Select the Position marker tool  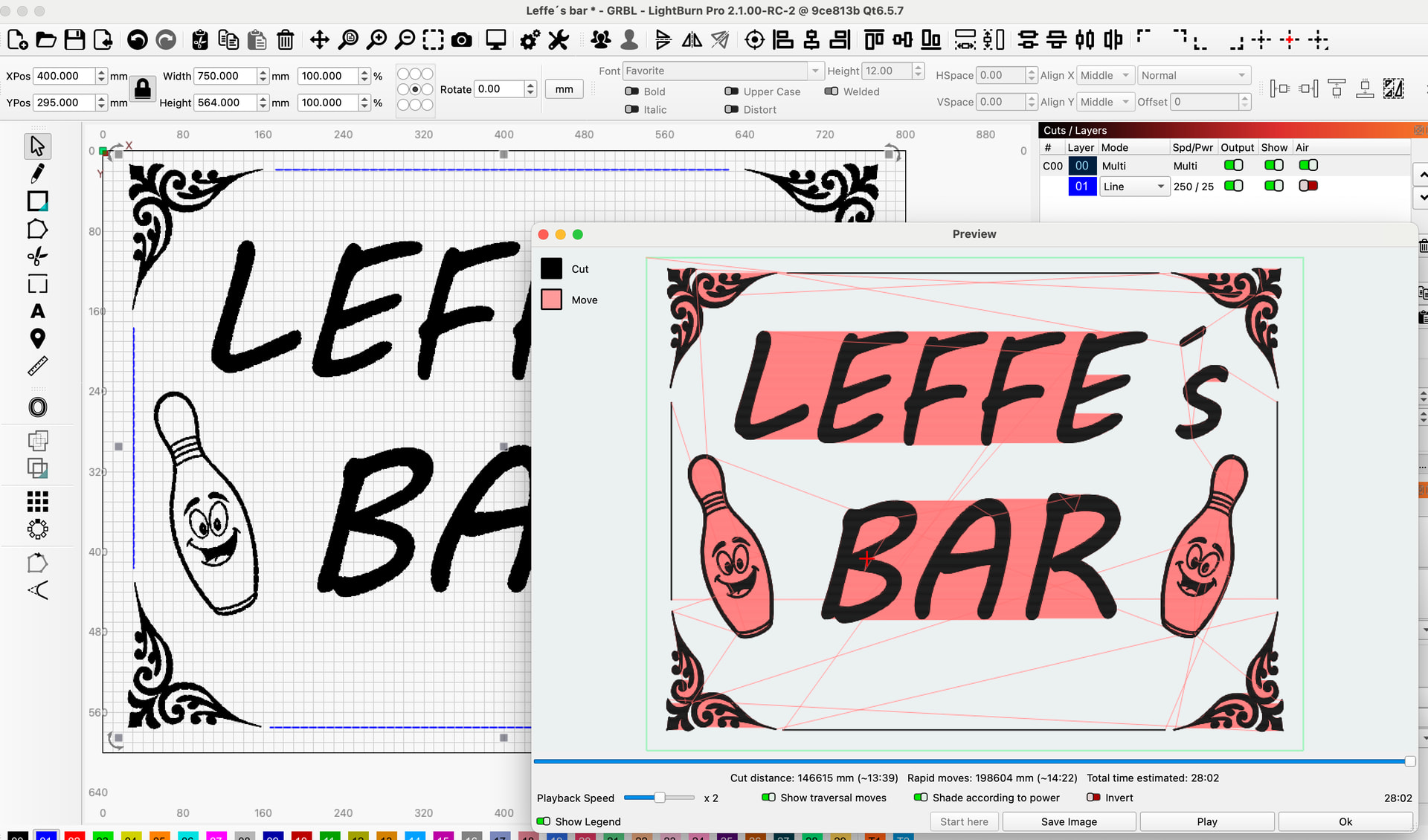[x=37, y=339]
